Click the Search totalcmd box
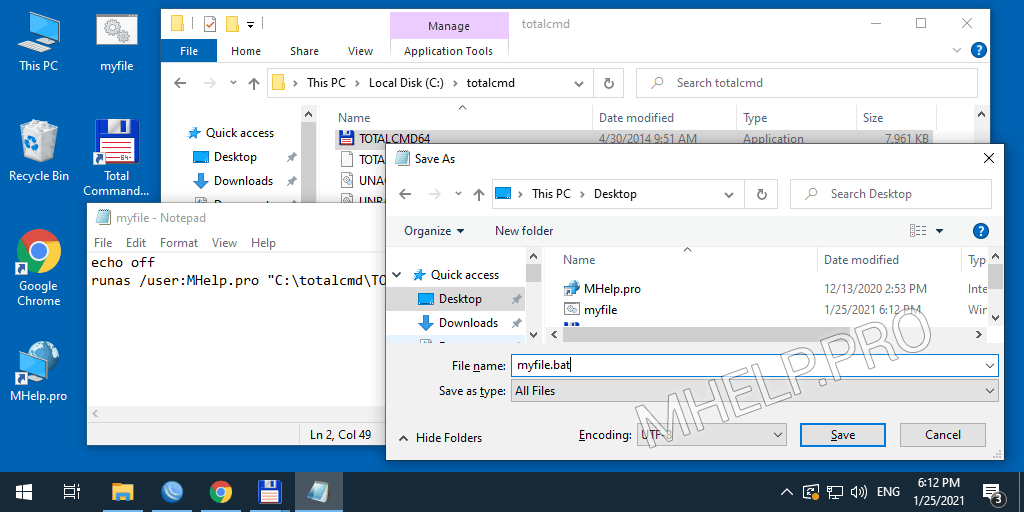This screenshot has height=512, width=1024. [x=807, y=83]
